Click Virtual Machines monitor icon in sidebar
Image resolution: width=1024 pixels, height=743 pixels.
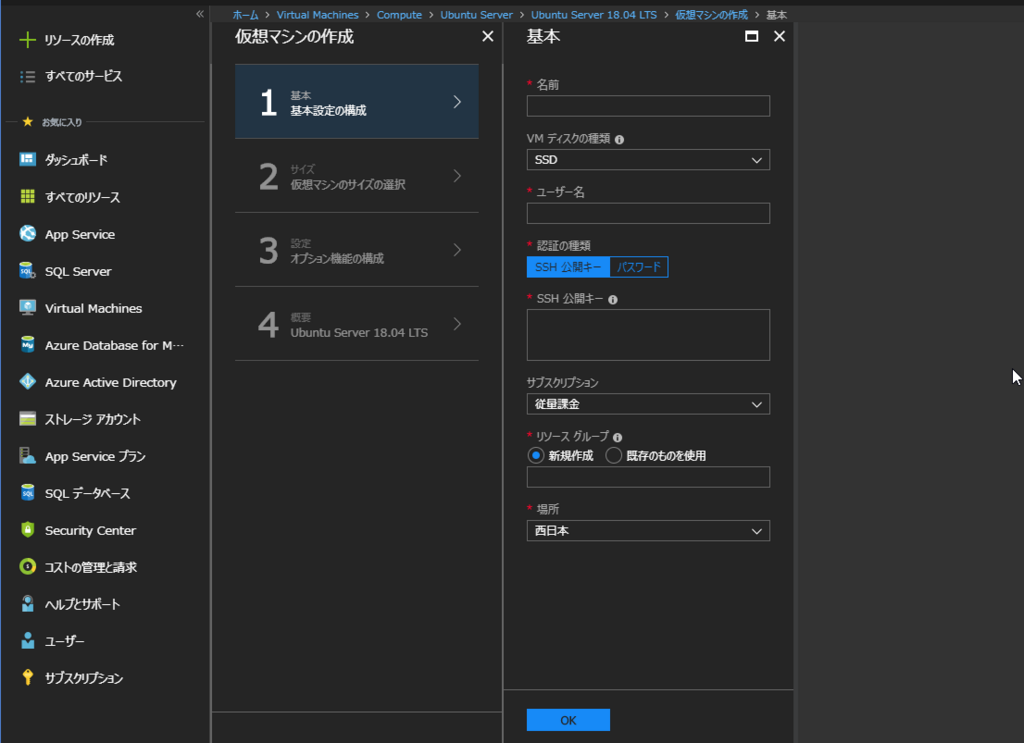27,308
